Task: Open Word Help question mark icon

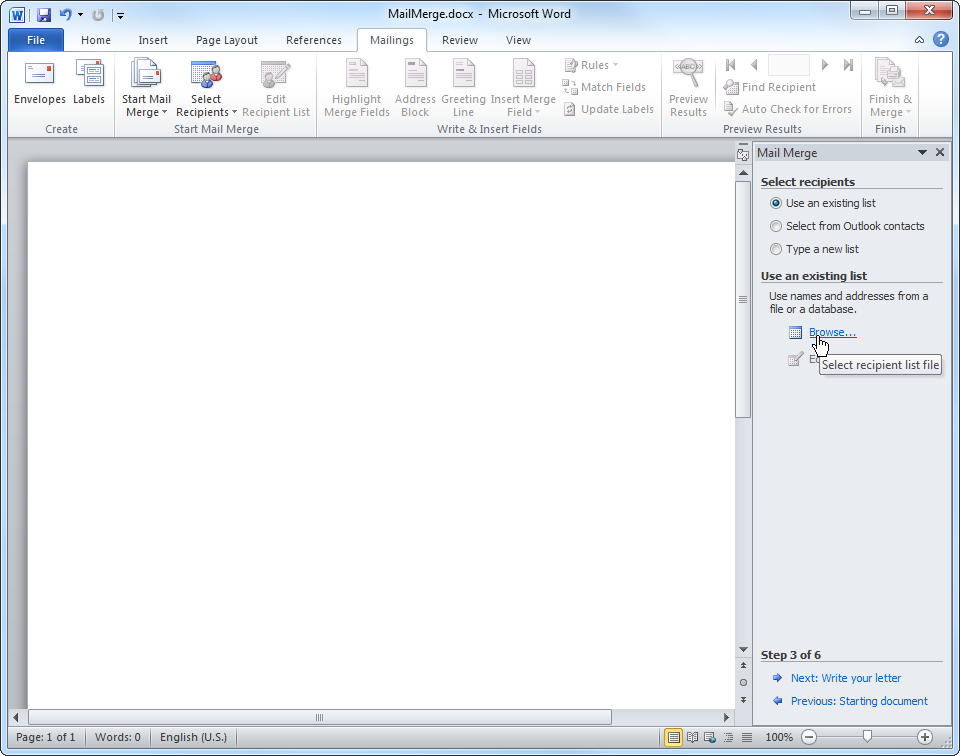Action: click(940, 40)
